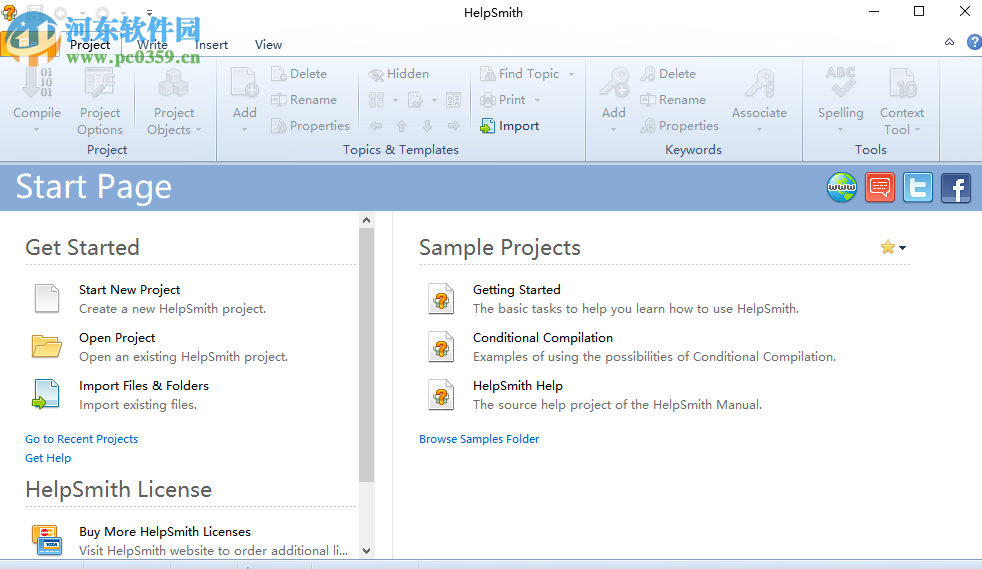This screenshot has height=569, width=982.
Task: Click the move topic right arrow icon
Action: (453, 126)
